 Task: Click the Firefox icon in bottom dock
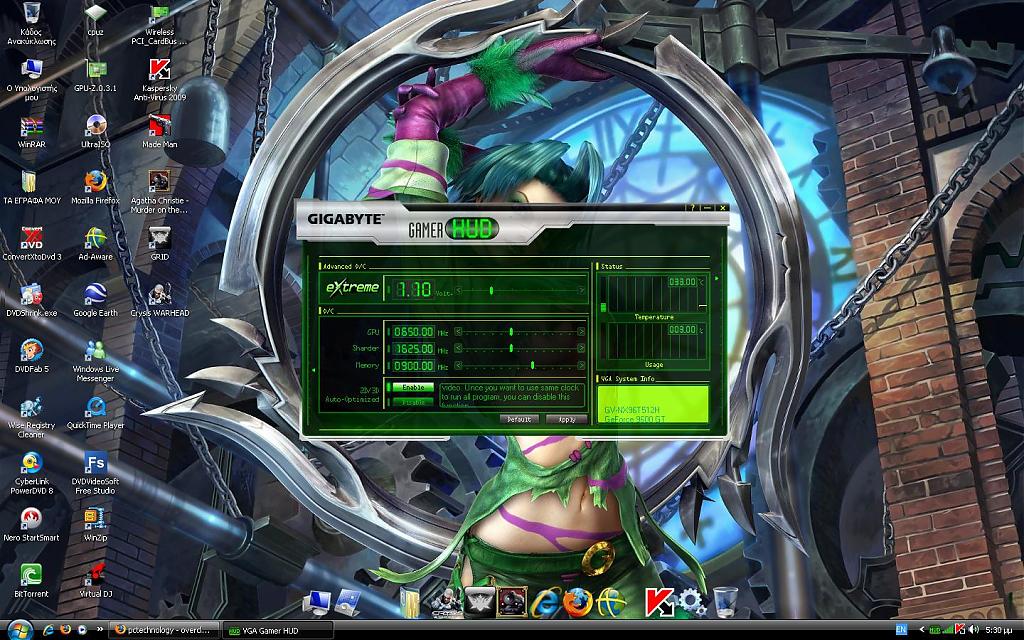pyautogui.click(x=577, y=603)
